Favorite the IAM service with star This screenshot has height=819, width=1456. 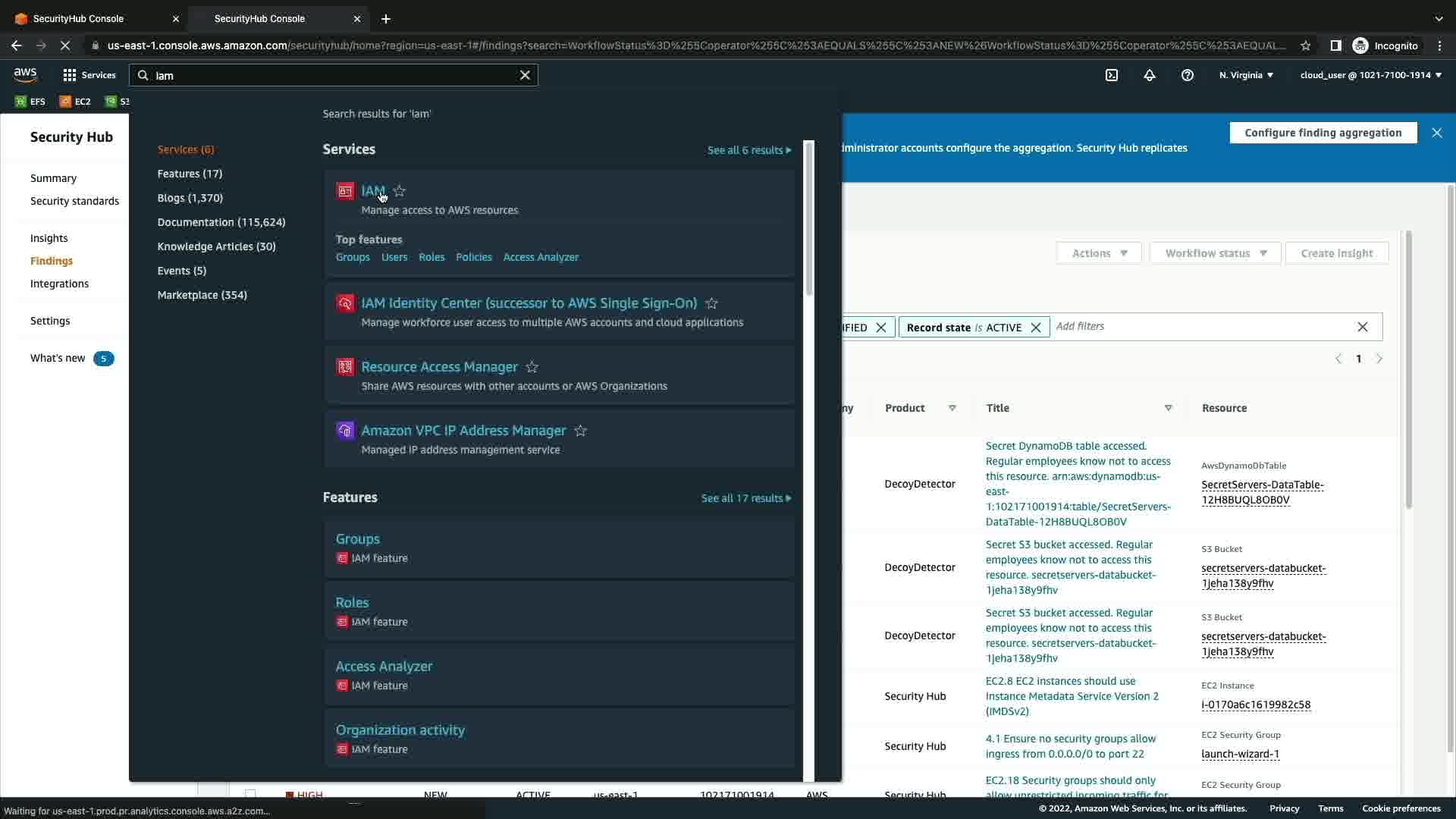coord(400,191)
